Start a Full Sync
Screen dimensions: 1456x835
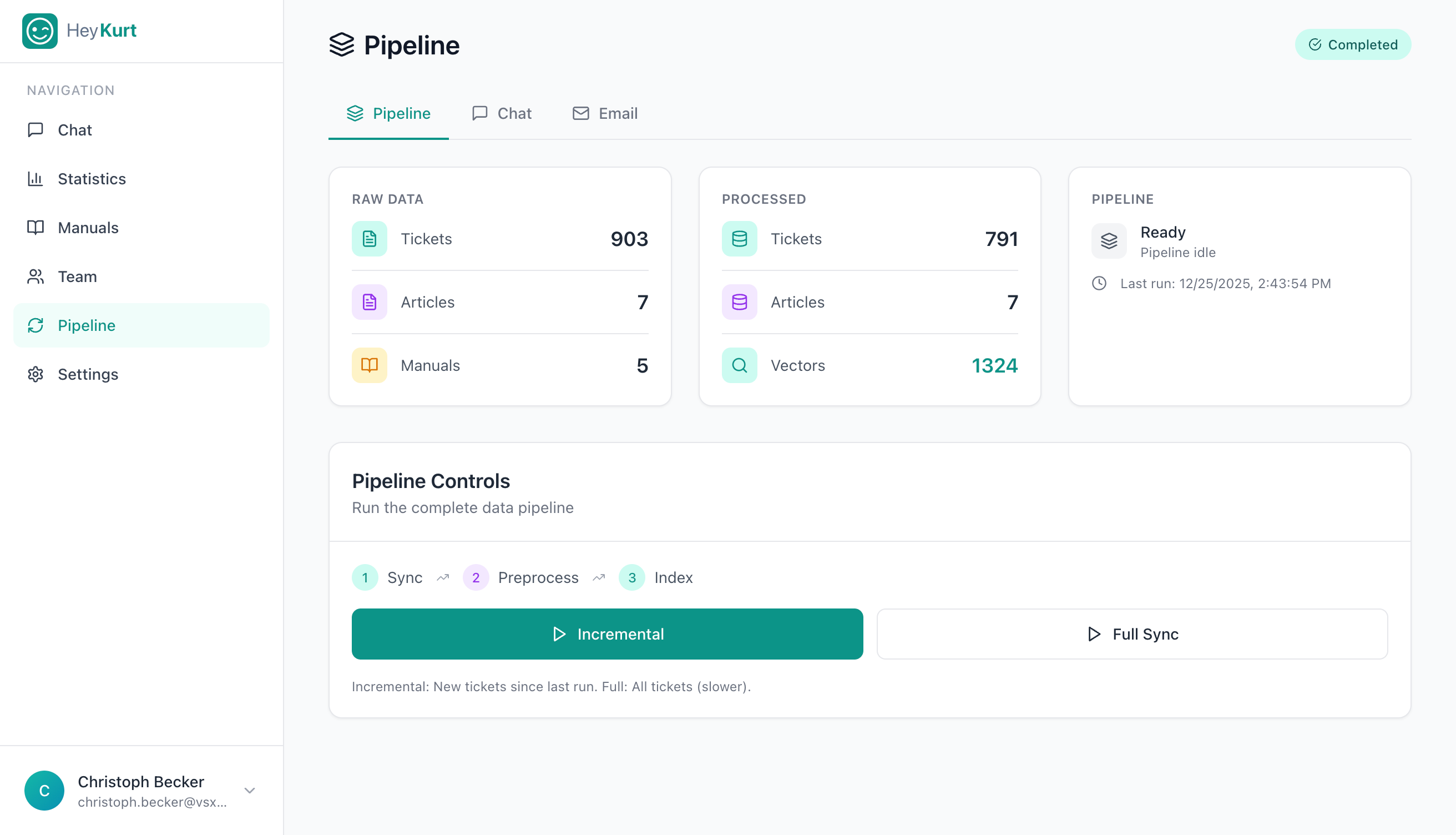tap(1132, 633)
